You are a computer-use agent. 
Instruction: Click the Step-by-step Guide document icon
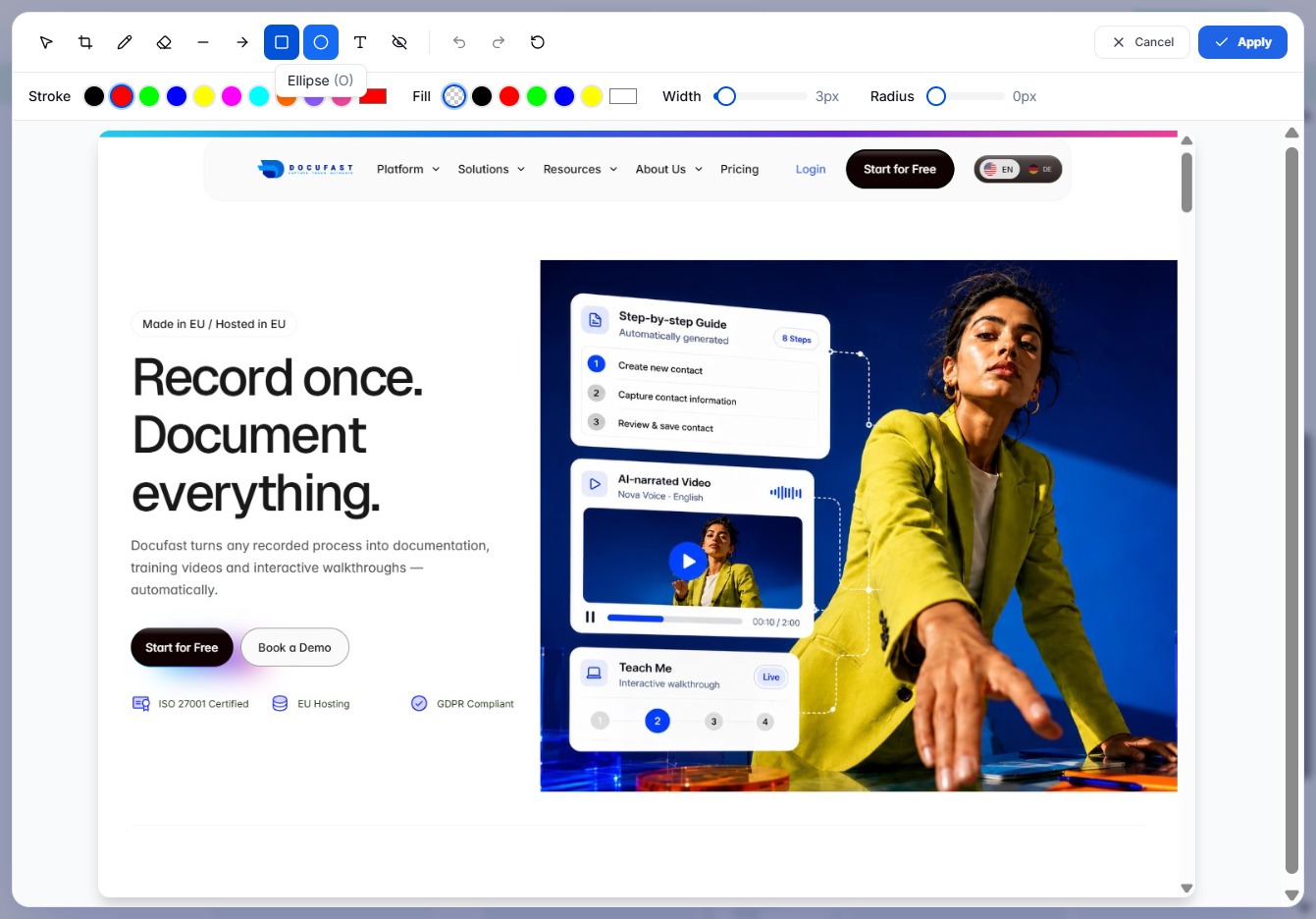point(595,320)
